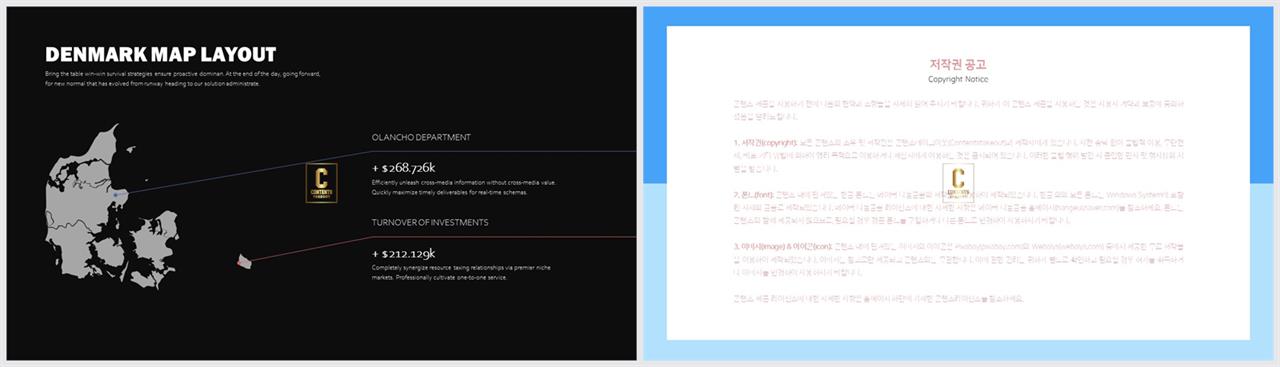Click the paragraph starting '2. 폰트(font)'
This screenshot has height=367, width=1280.
[x=958, y=208]
